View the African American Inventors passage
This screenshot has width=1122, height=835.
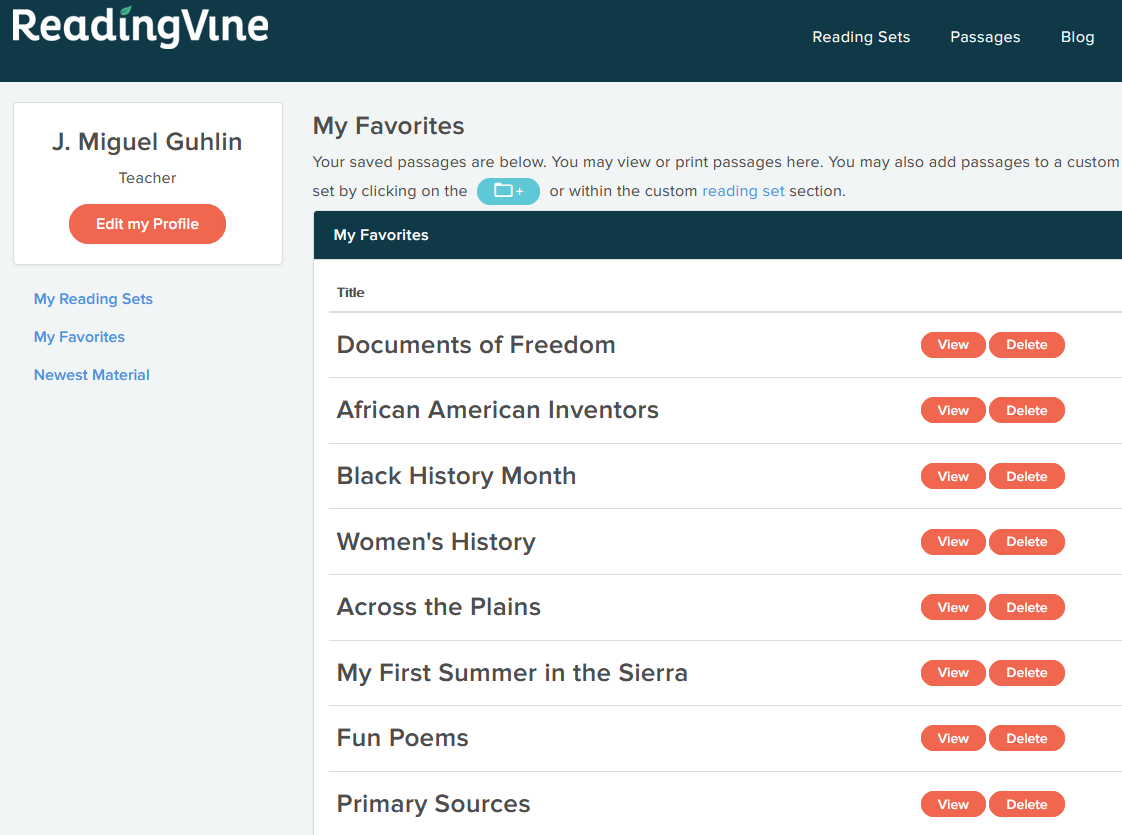(953, 410)
